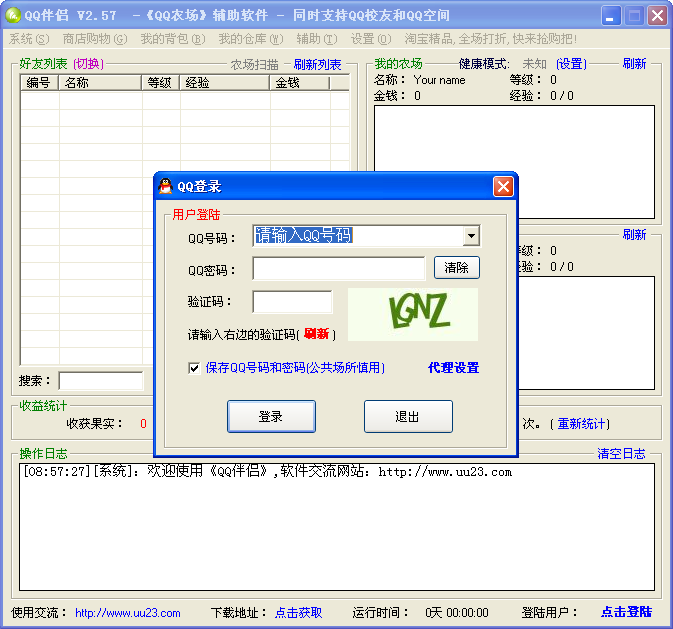Click 清除 button next to password
This screenshot has height=629, width=673.
point(456,268)
